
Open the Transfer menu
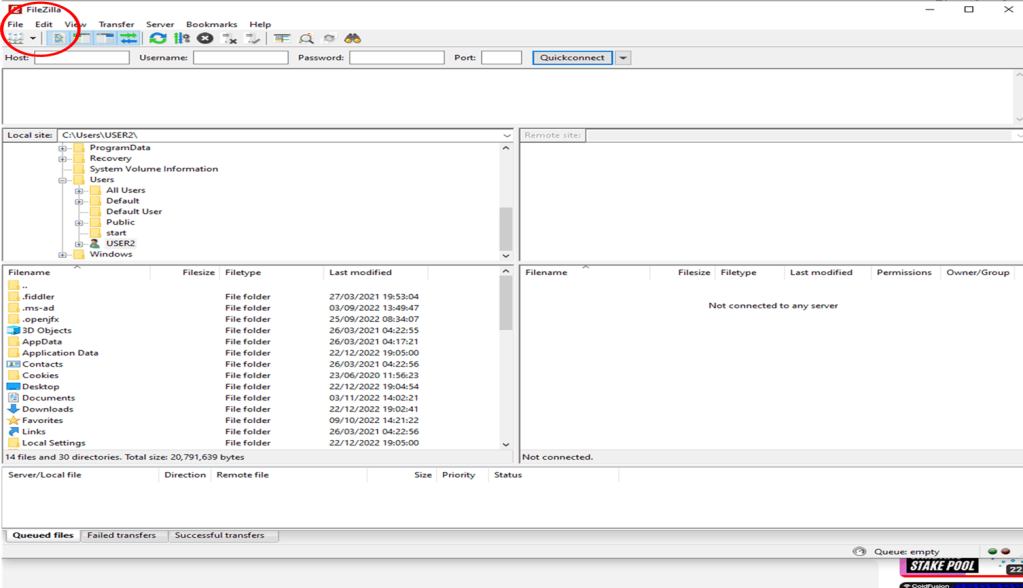[116, 24]
